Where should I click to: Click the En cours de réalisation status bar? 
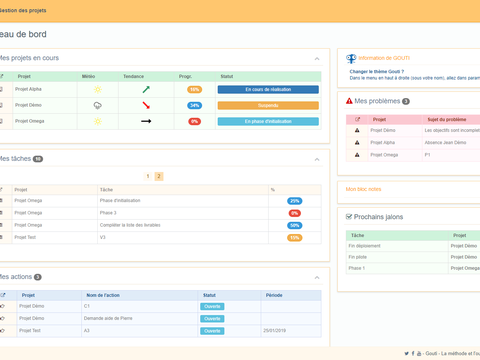[x=268, y=89]
